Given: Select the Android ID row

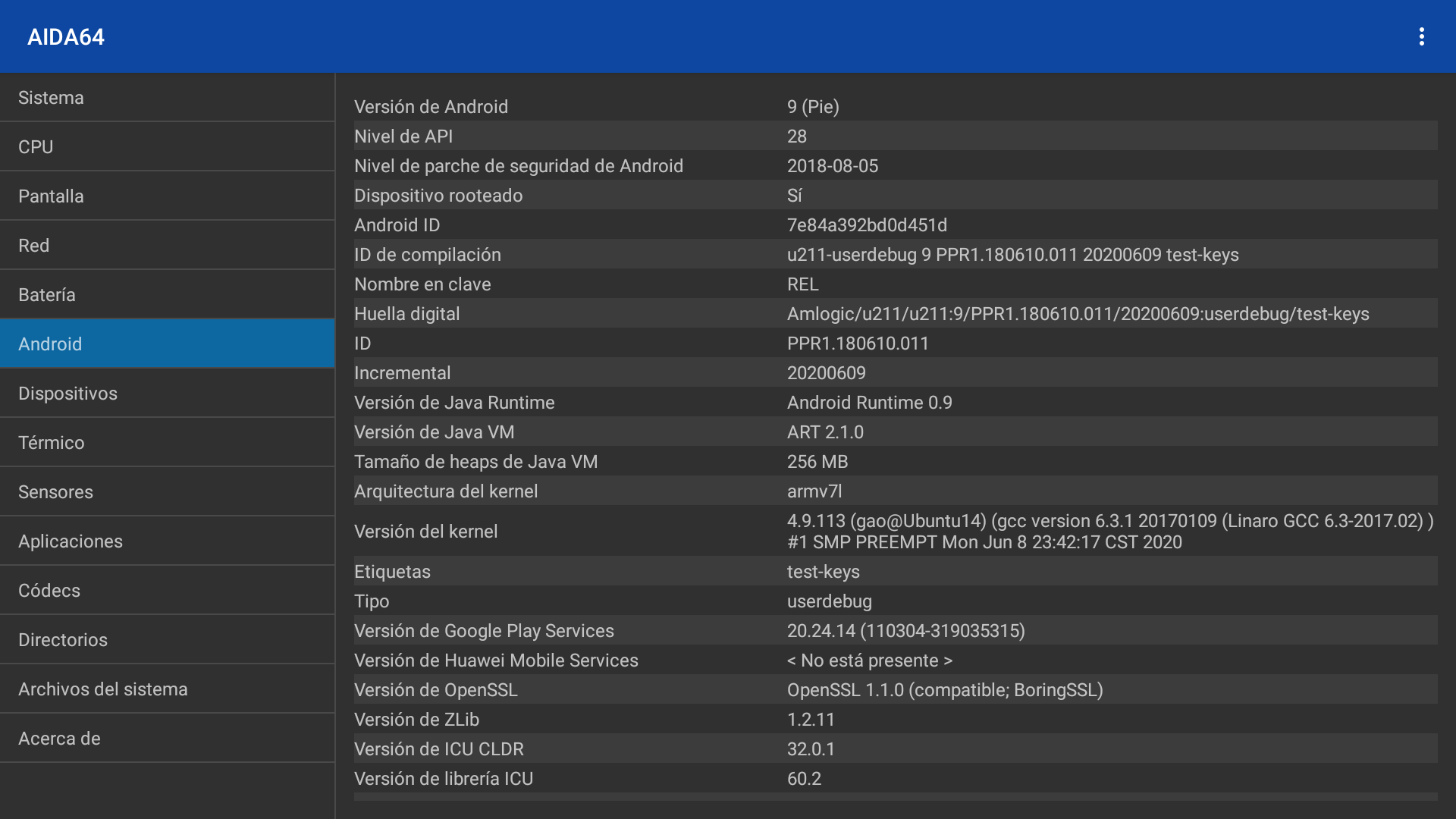Looking at the screenshot, I should point(895,225).
